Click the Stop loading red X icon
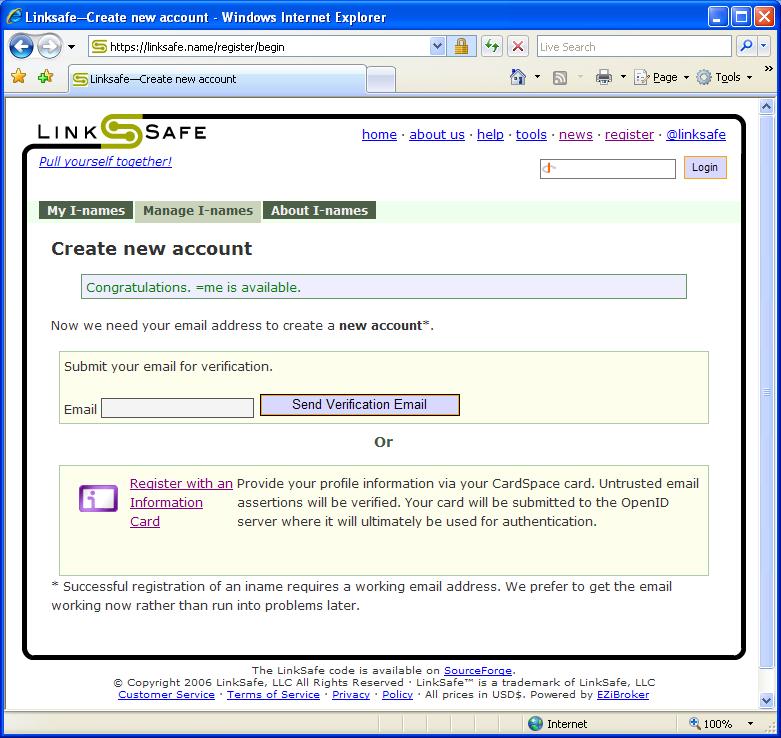 (x=517, y=47)
